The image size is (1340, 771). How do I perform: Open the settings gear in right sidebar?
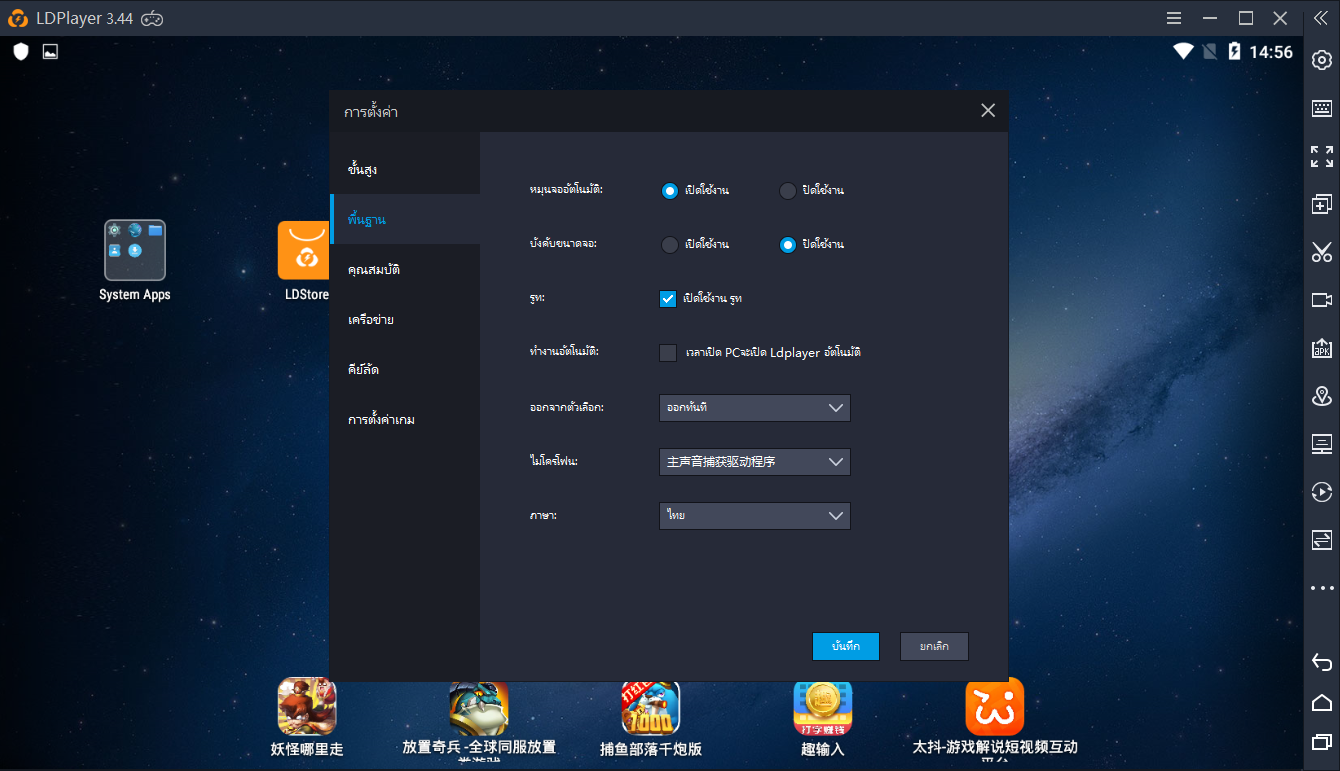pyautogui.click(x=1321, y=60)
